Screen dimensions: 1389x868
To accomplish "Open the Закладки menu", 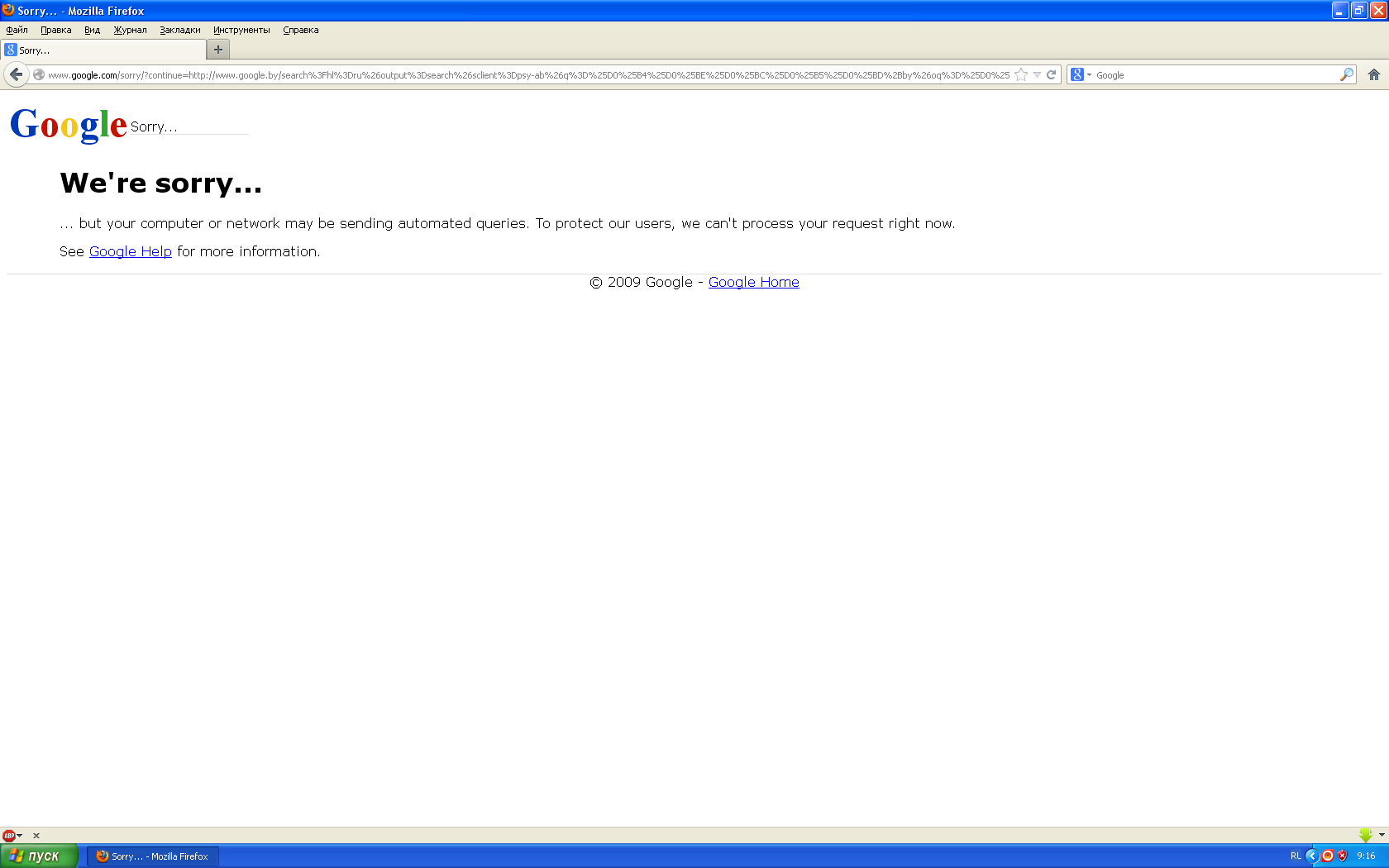I will (180, 30).
